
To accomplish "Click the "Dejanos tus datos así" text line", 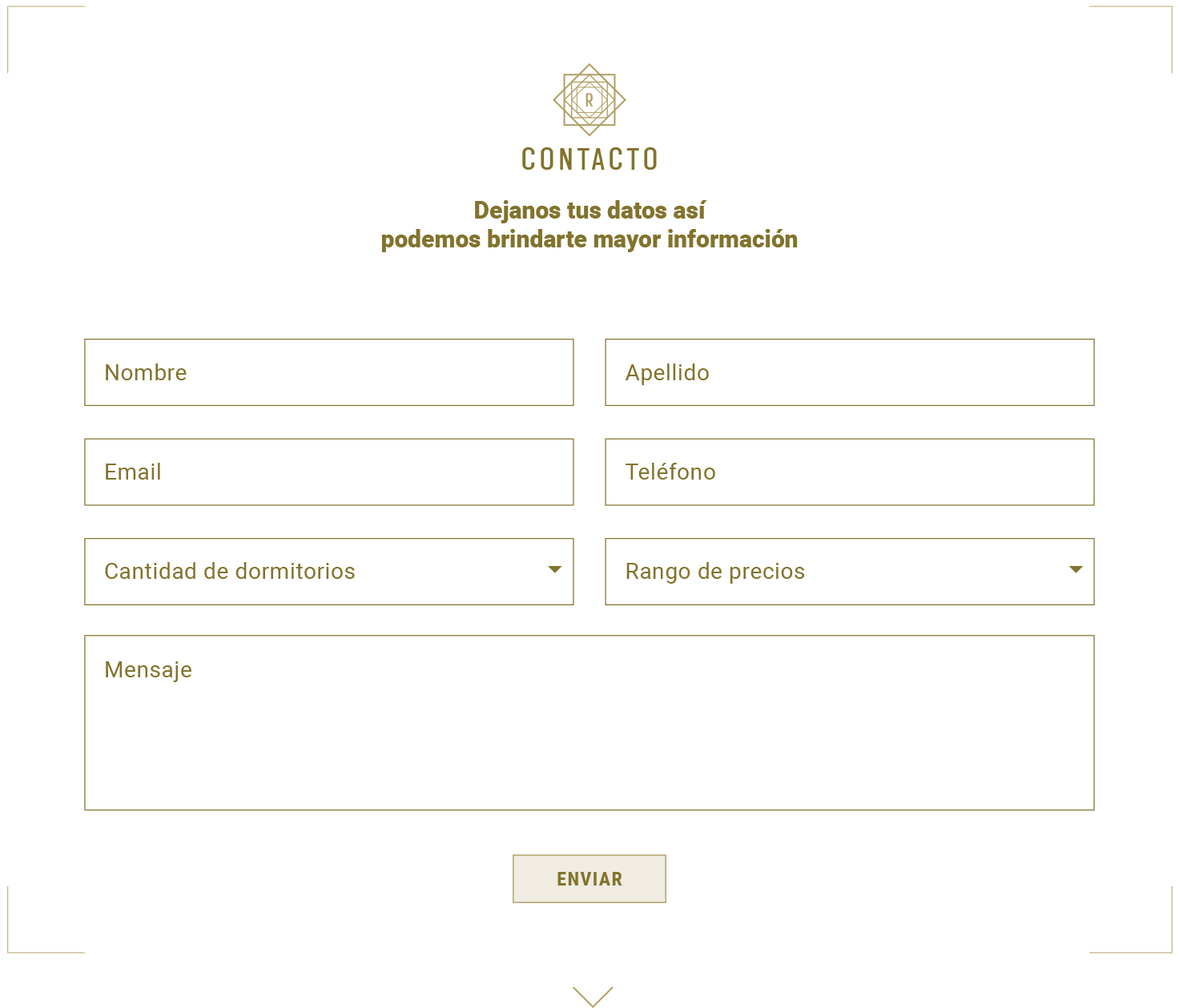I will (589, 211).
